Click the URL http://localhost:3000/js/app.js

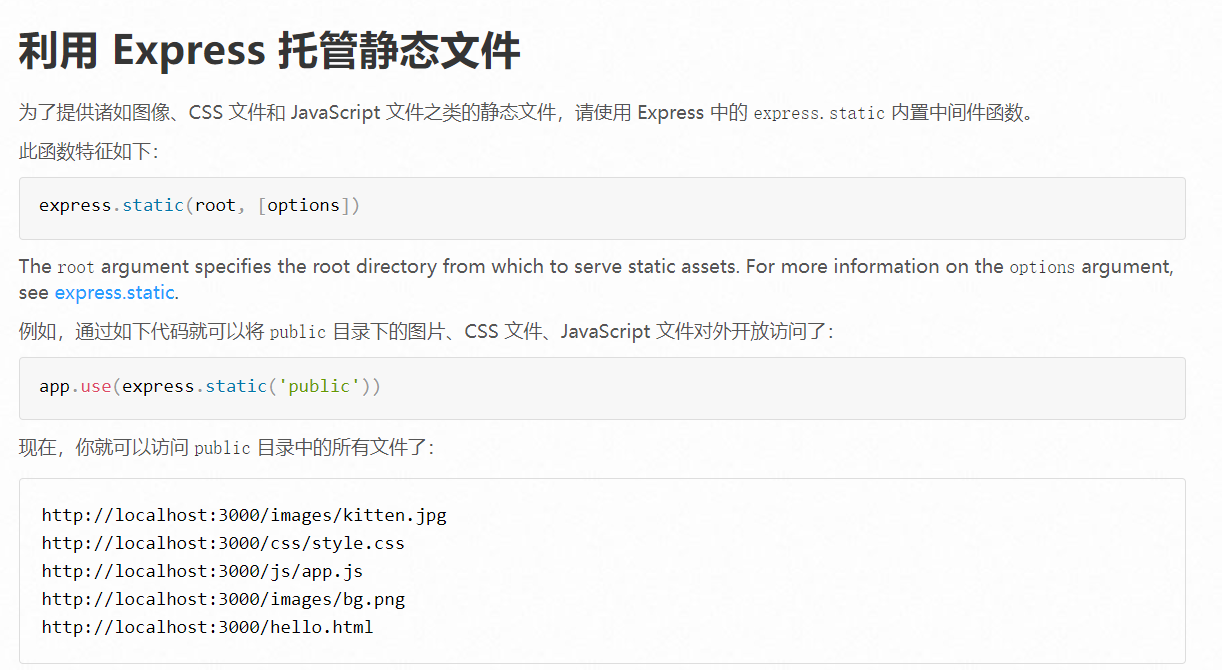pos(202,572)
